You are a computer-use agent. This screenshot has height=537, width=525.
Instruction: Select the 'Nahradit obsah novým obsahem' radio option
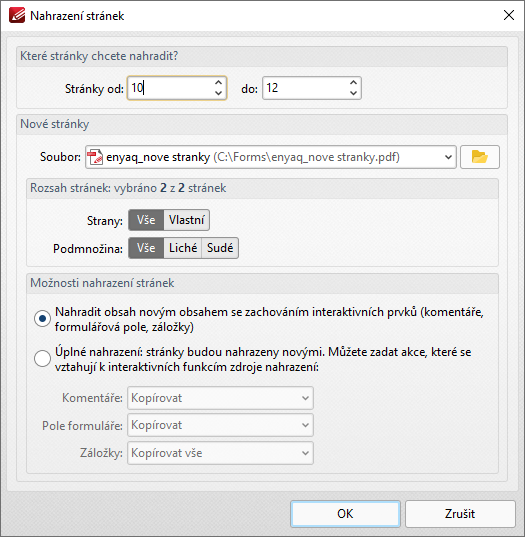coord(42,319)
